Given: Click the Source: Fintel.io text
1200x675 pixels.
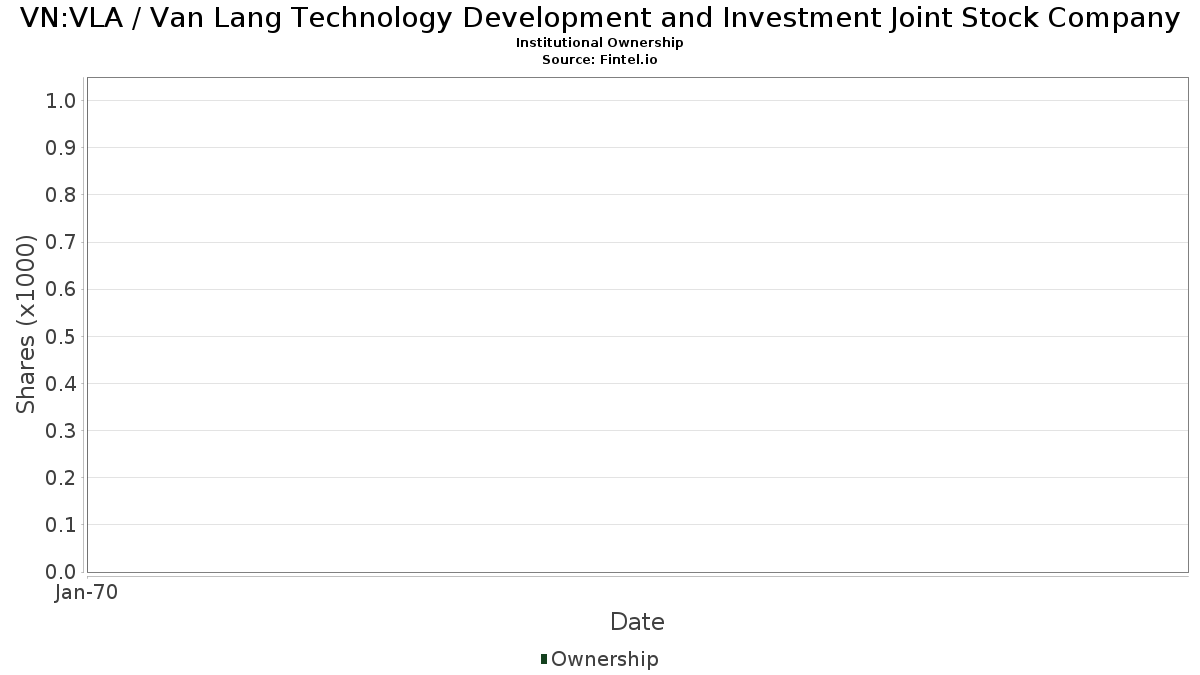Looking at the screenshot, I should 600,60.
